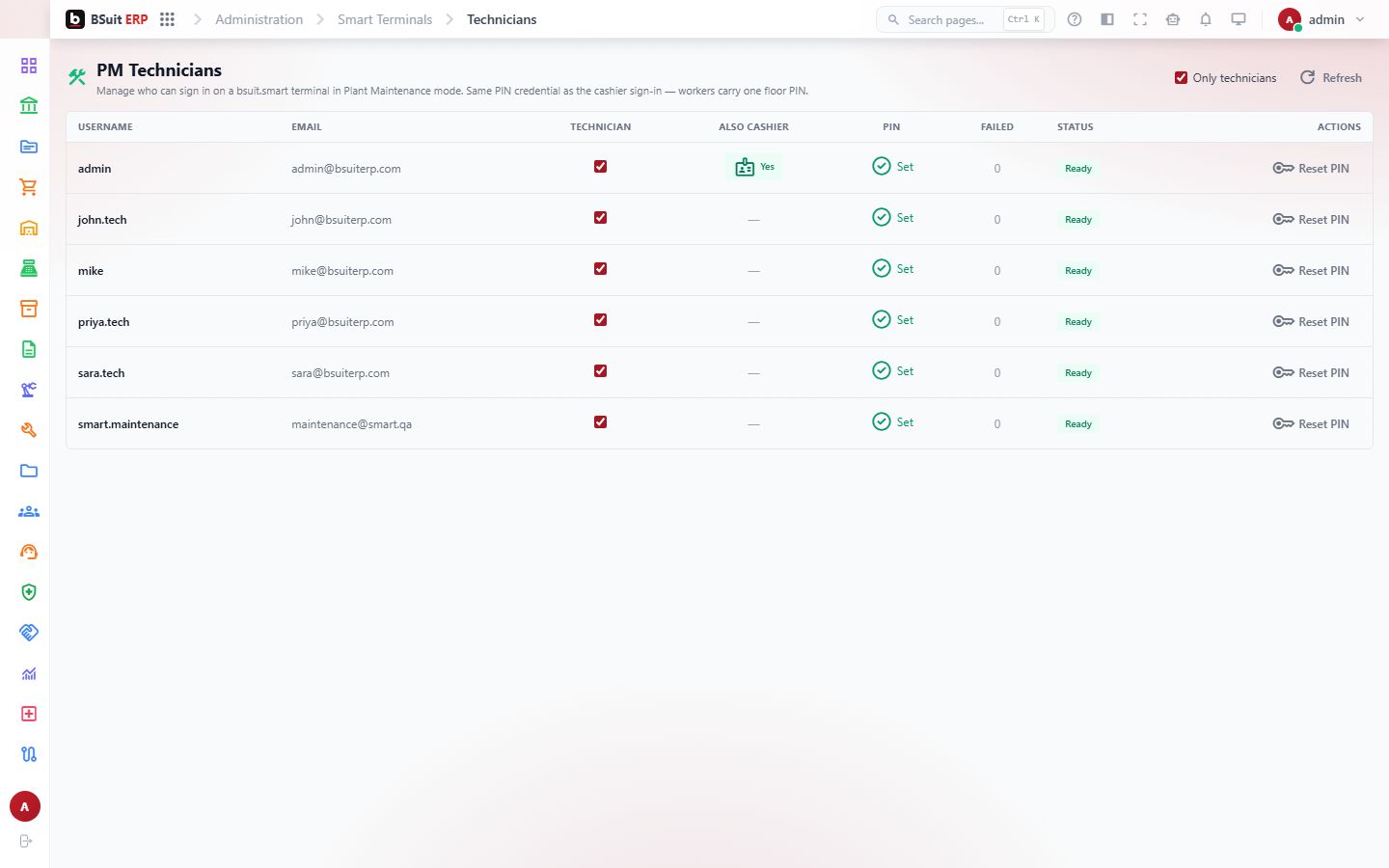Expand the admin user account dropdown

tap(1321, 19)
